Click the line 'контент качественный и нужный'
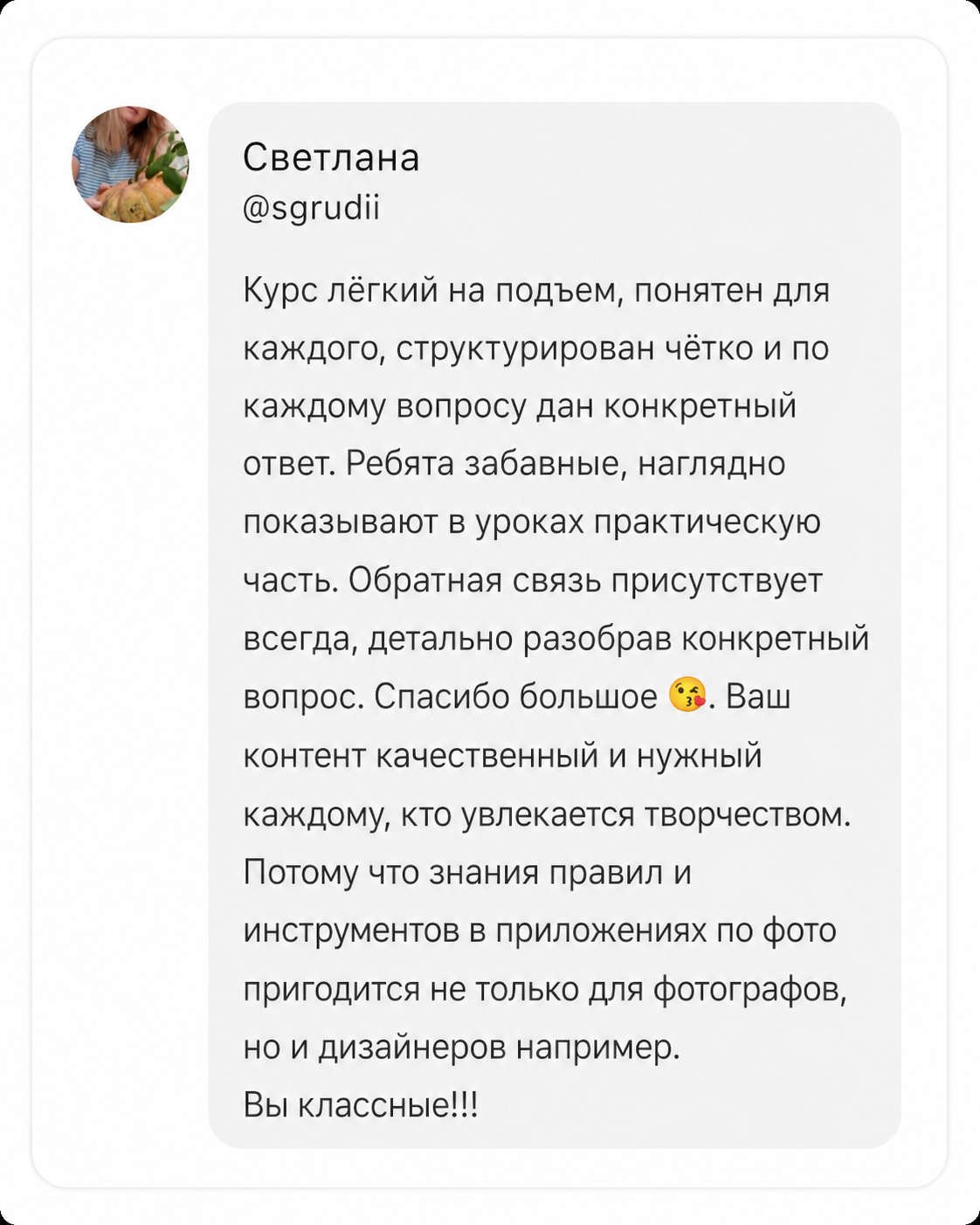This screenshot has width=980, height=1225. coord(502,755)
